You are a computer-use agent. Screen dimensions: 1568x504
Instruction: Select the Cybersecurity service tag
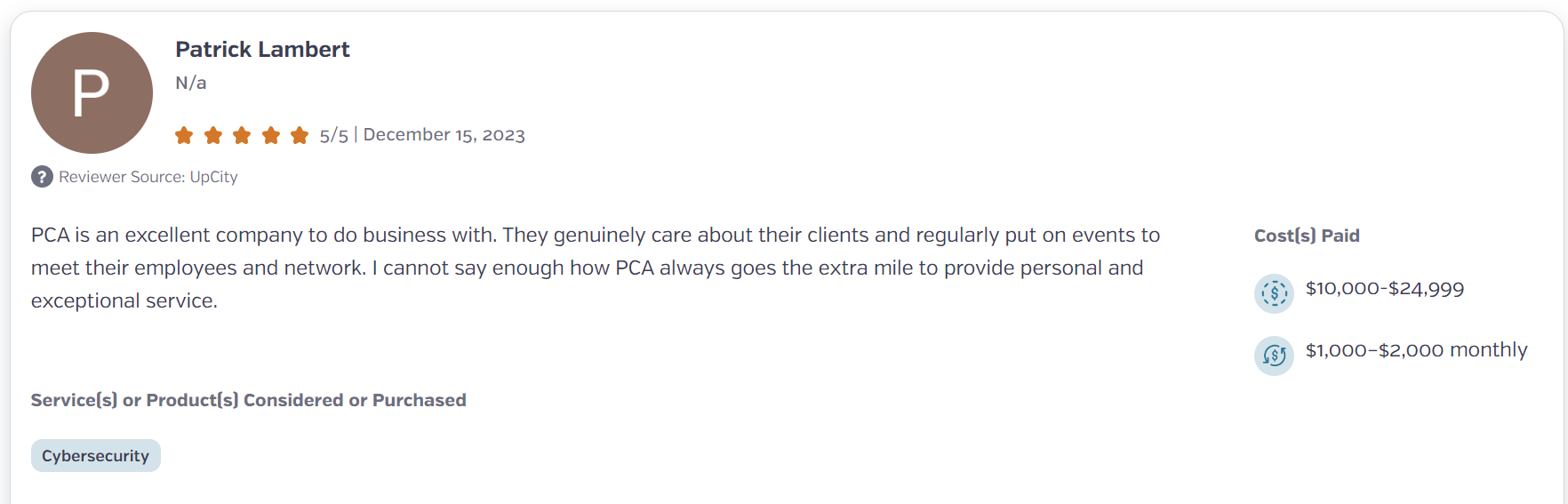coord(96,455)
